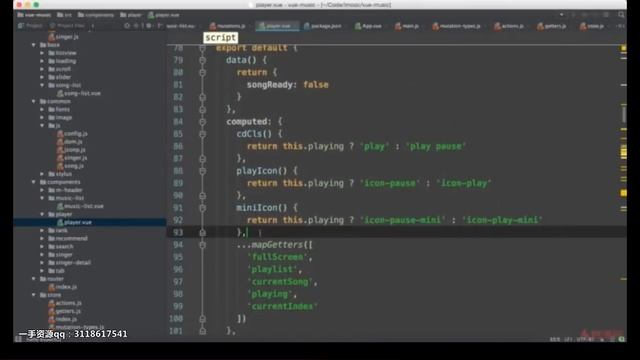Place cursor on 'songReady: false' line
Viewport: 640px width, 360px height.
287,85
